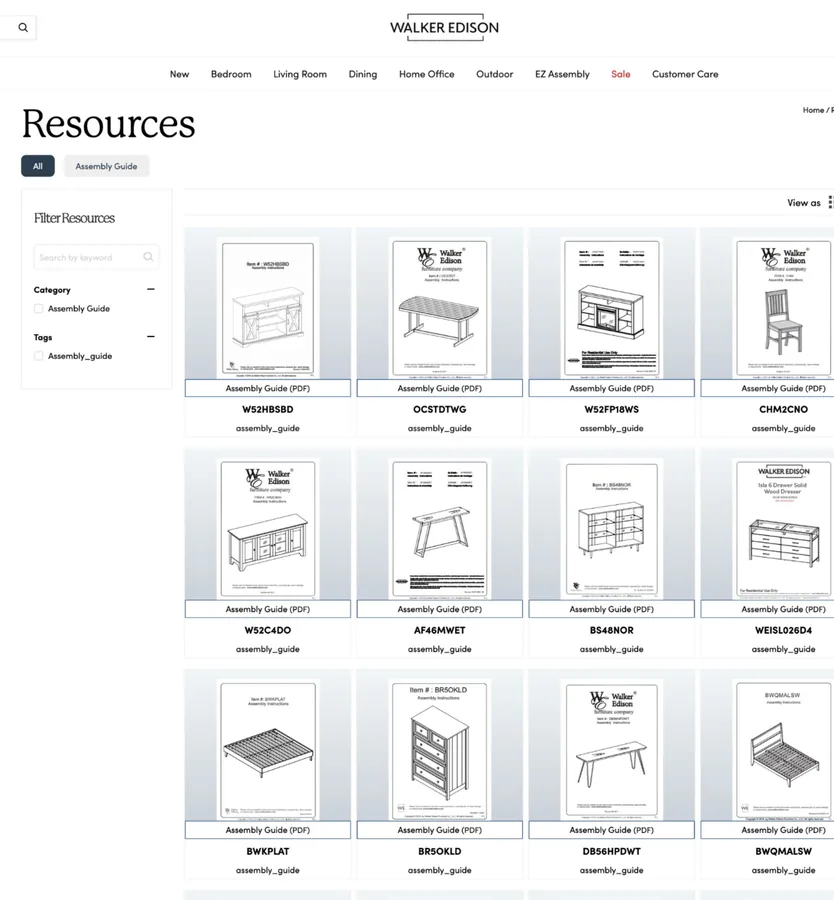The image size is (834, 900).
Task: Open BWKPLAT platform bed guide thumbnail
Action: [267, 750]
